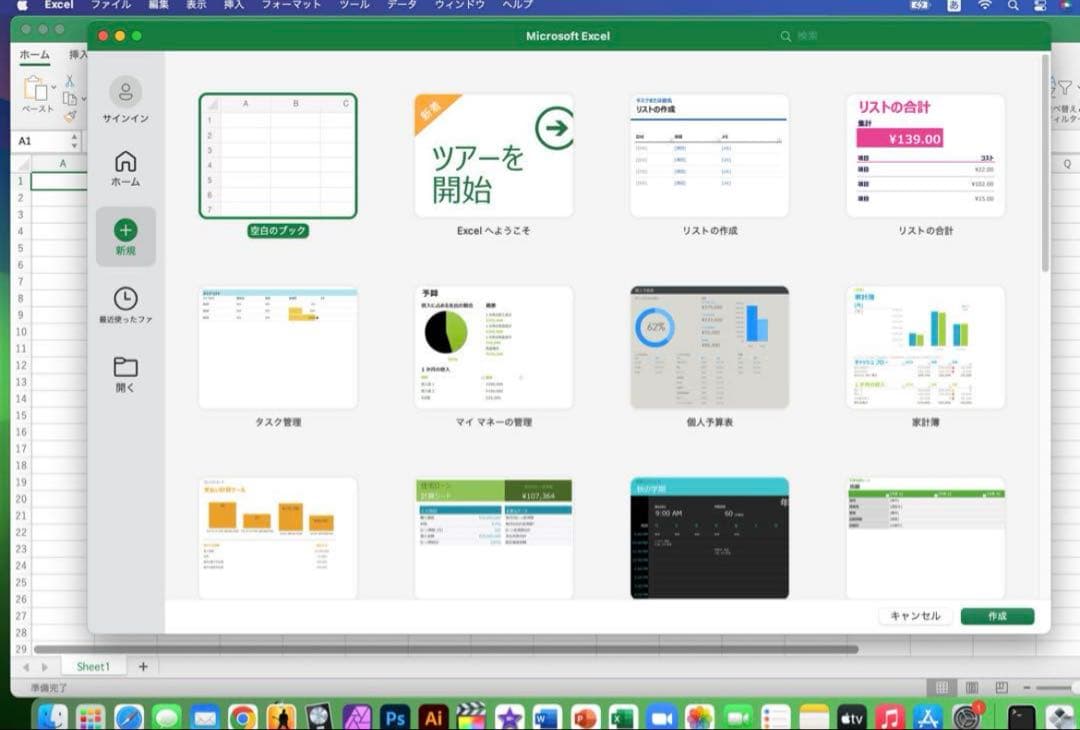Click the 作成 button to create workbook

point(997,616)
